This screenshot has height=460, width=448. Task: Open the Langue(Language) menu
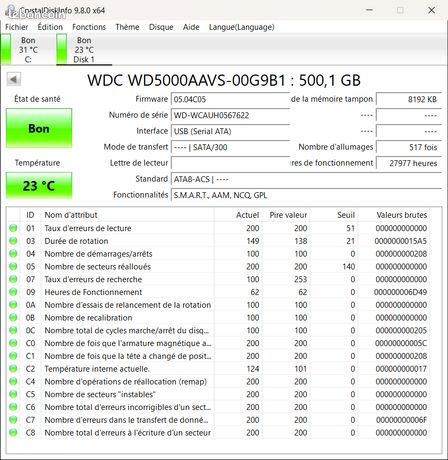point(242,27)
